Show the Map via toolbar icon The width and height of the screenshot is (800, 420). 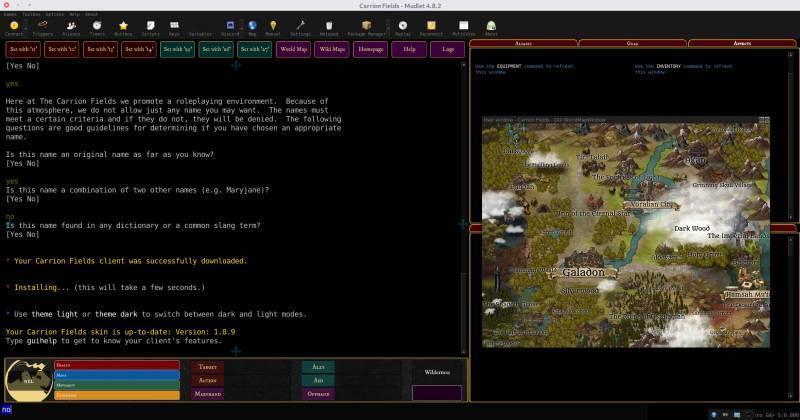click(252, 27)
